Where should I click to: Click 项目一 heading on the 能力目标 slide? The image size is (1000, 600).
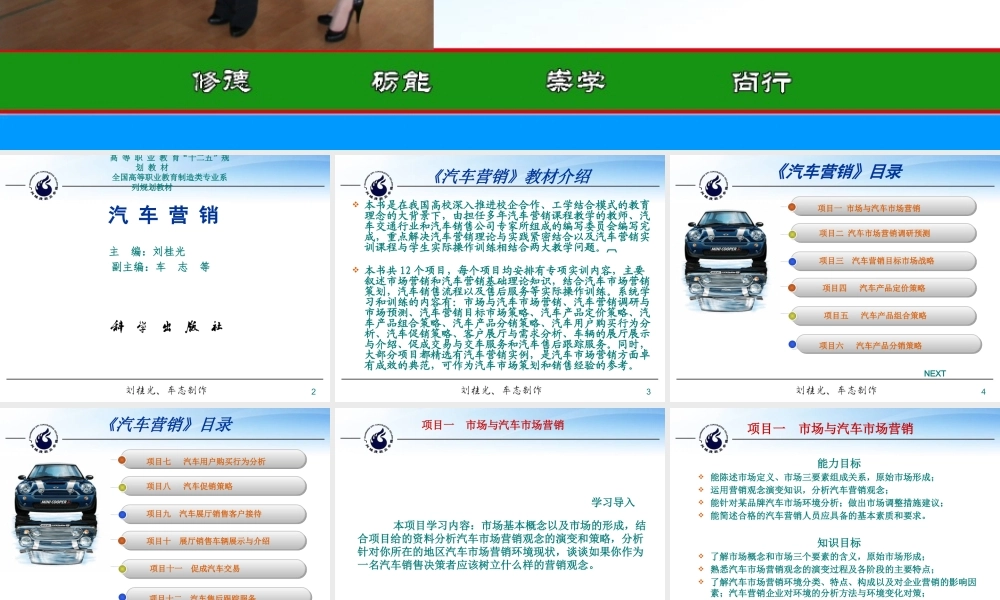click(x=830, y=428)
